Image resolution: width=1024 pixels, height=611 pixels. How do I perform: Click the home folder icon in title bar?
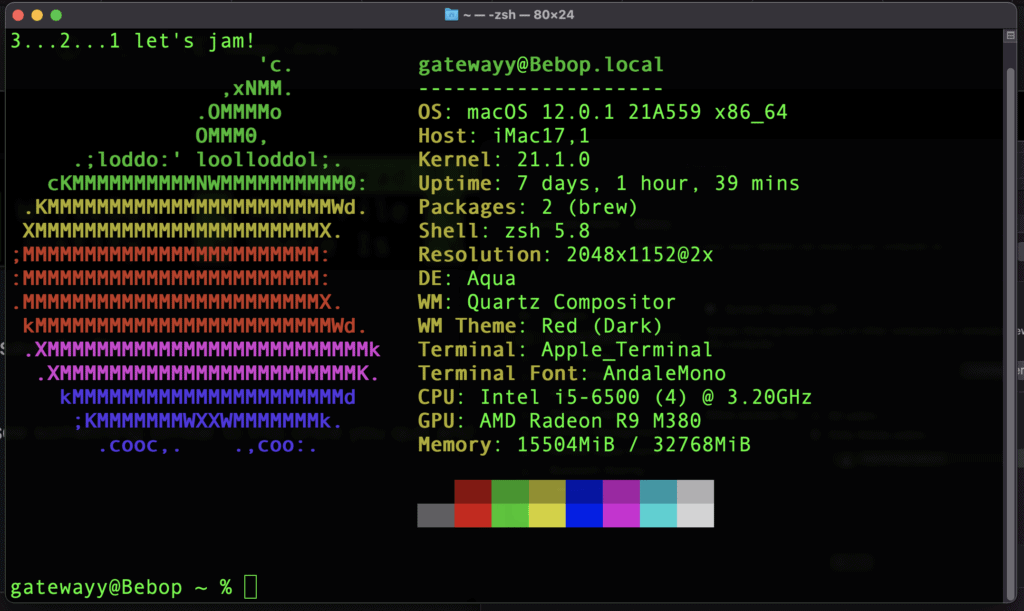(452, 15)
